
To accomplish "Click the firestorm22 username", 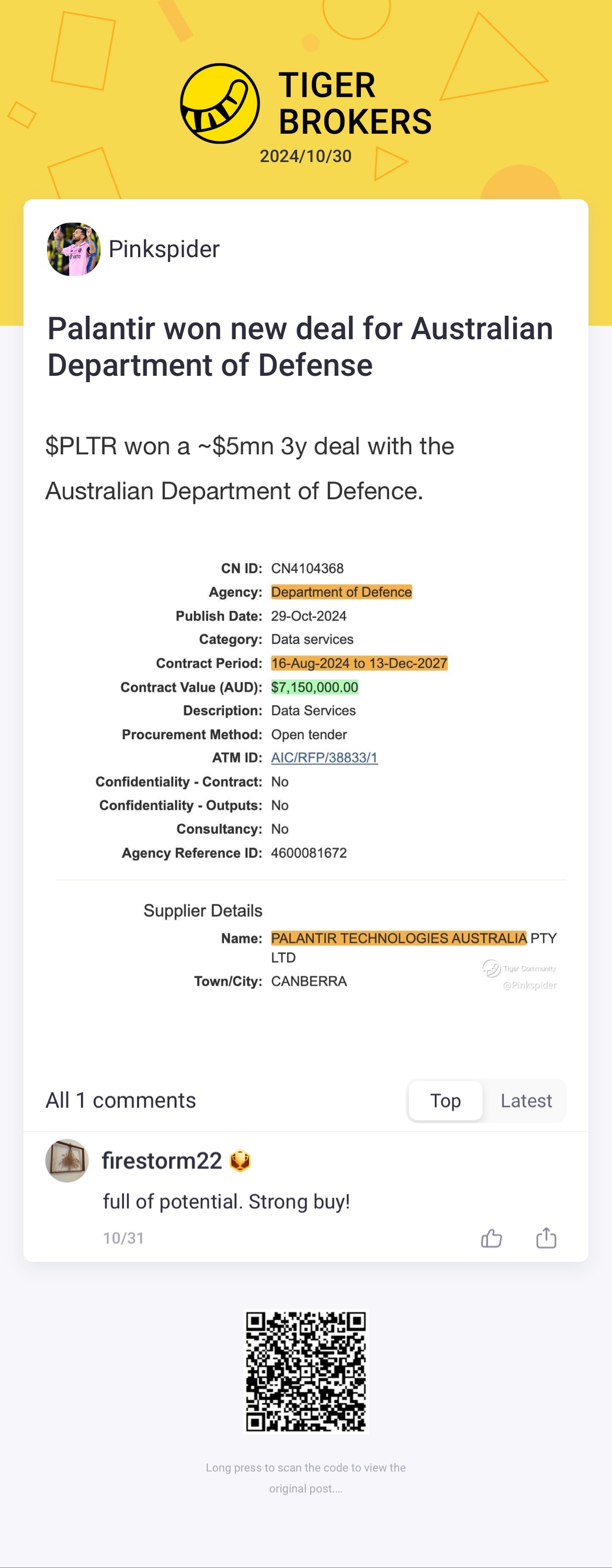I will [162, 1161].
